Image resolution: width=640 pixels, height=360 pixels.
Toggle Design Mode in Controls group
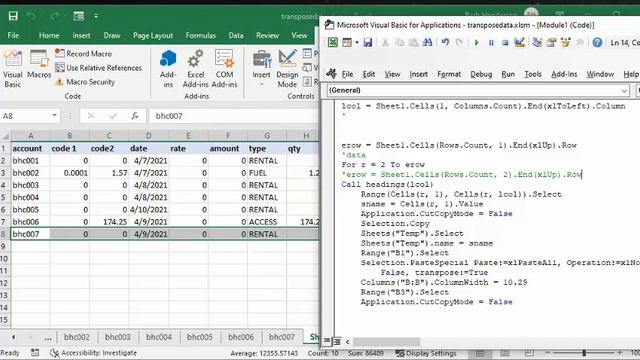[287, 69]
